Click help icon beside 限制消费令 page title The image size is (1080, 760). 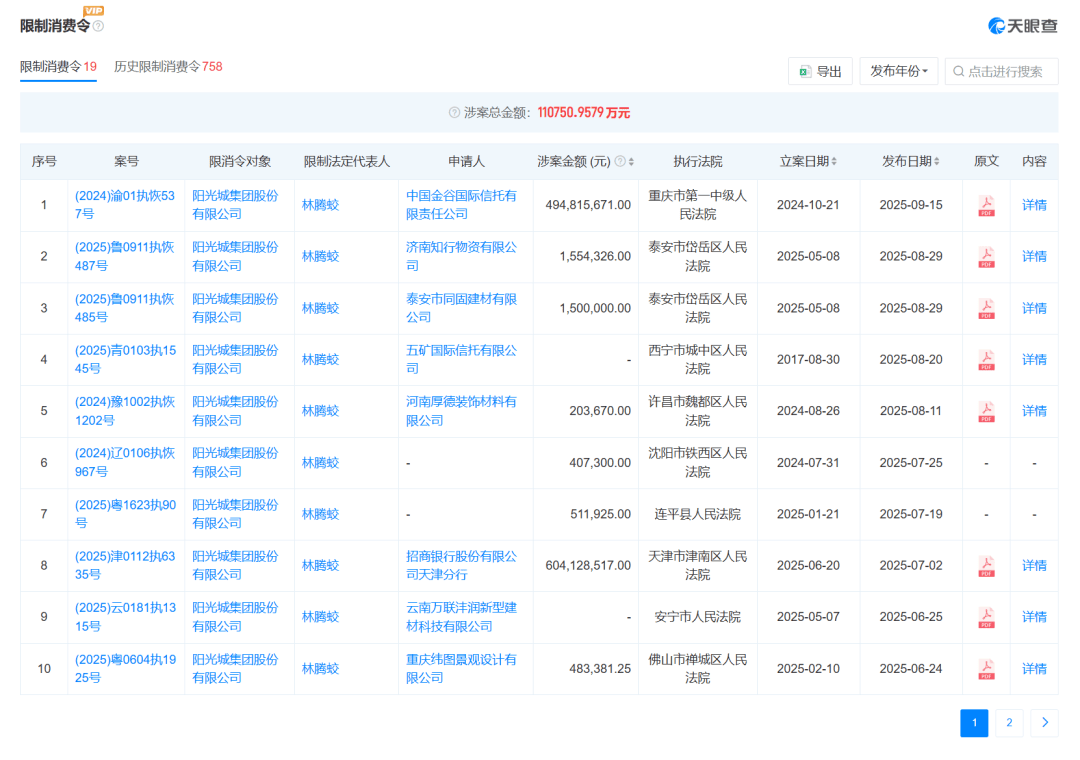pos(98,25)
